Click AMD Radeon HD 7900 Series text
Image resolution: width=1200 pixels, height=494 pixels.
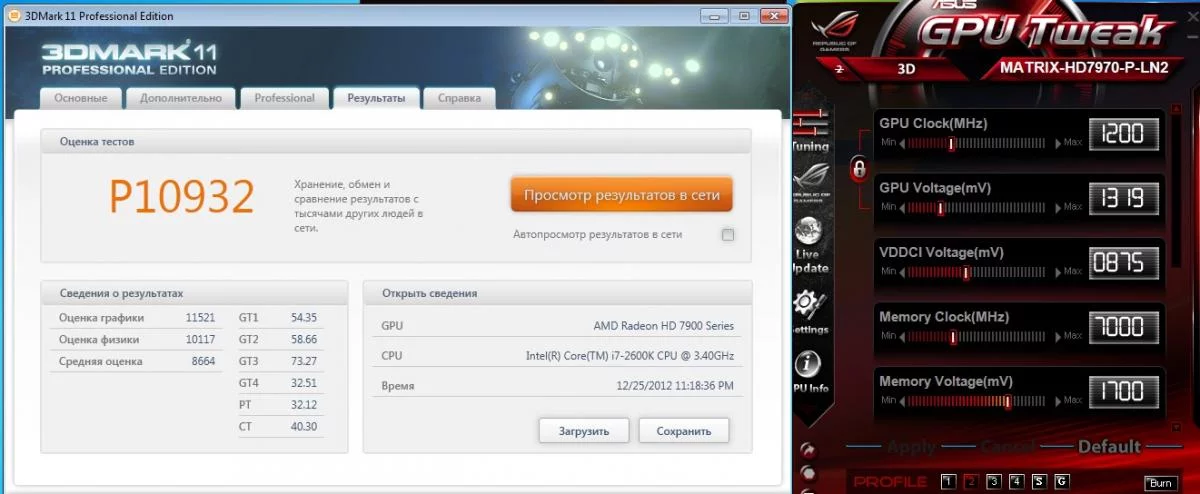[x=664, y=326]
